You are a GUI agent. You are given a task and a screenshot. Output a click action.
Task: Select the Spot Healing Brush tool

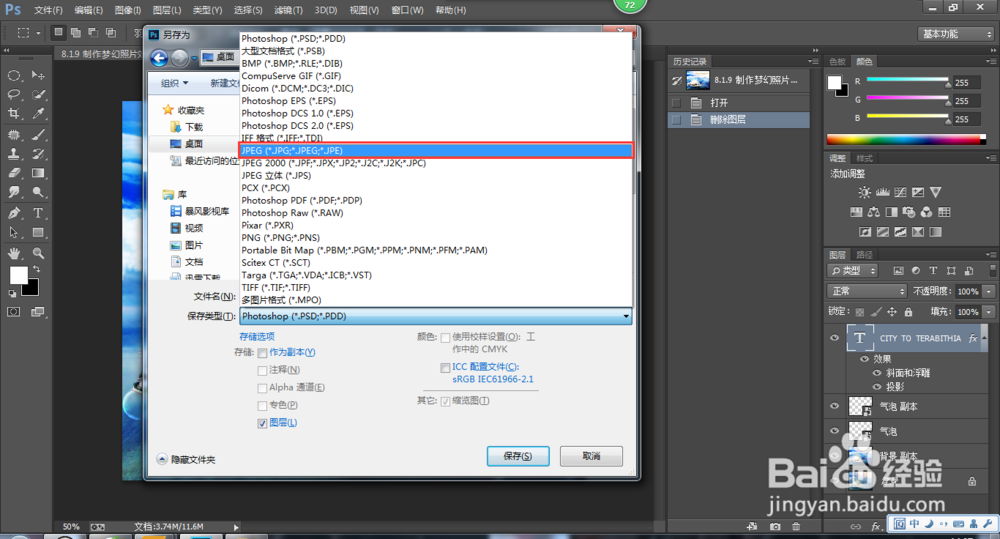pos(13,135)
